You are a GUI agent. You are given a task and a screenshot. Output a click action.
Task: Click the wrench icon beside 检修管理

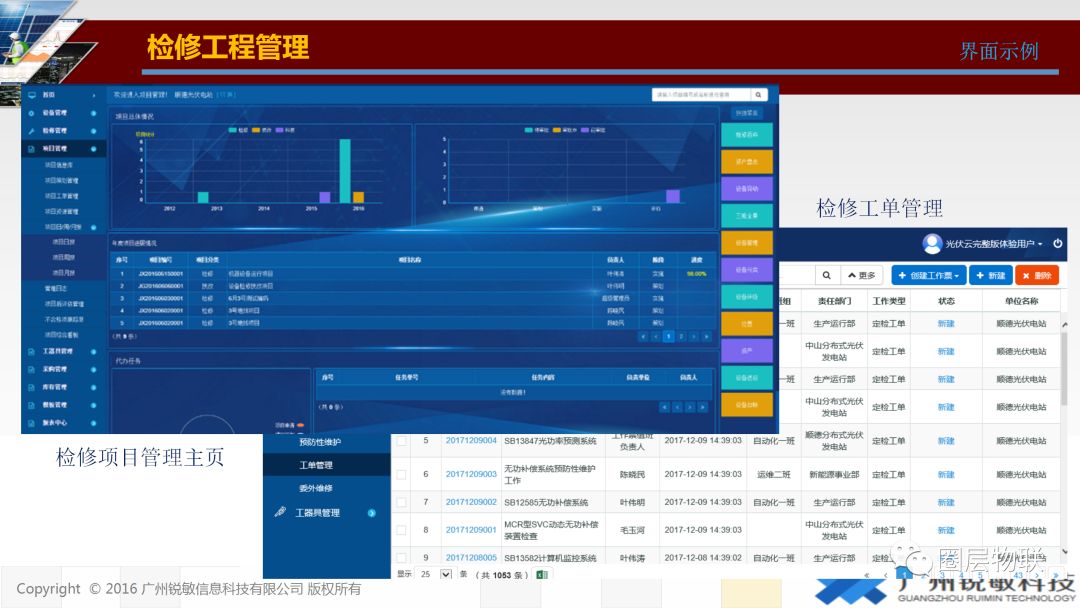[32, 131]
